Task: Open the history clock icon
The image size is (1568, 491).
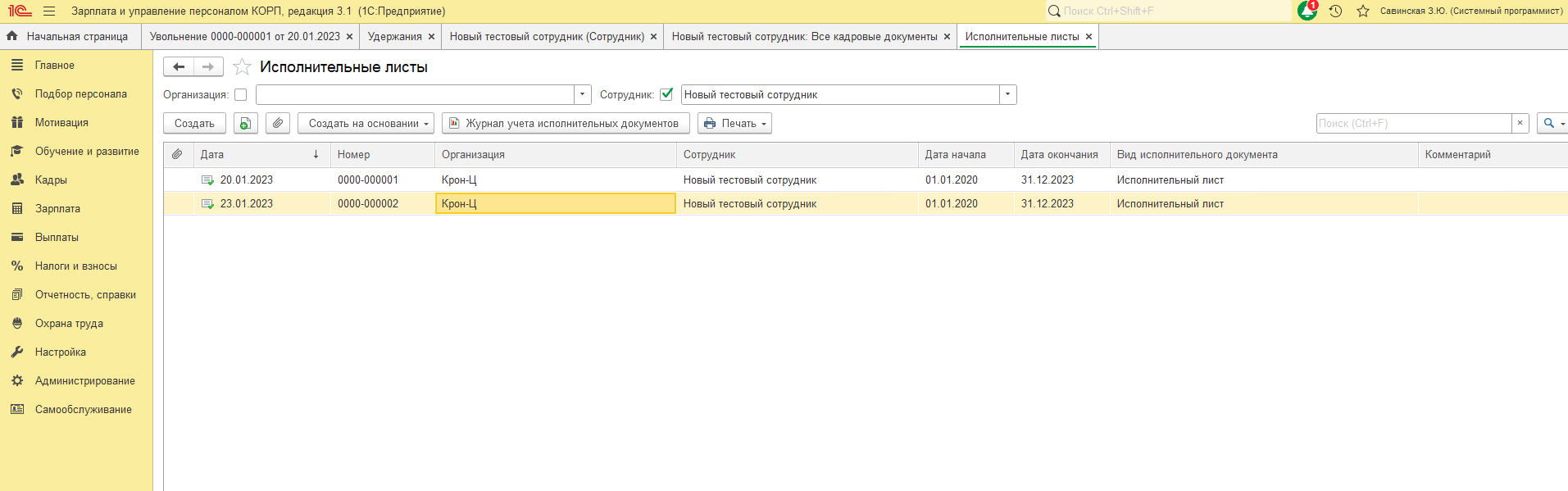Action: (1335, 11)
